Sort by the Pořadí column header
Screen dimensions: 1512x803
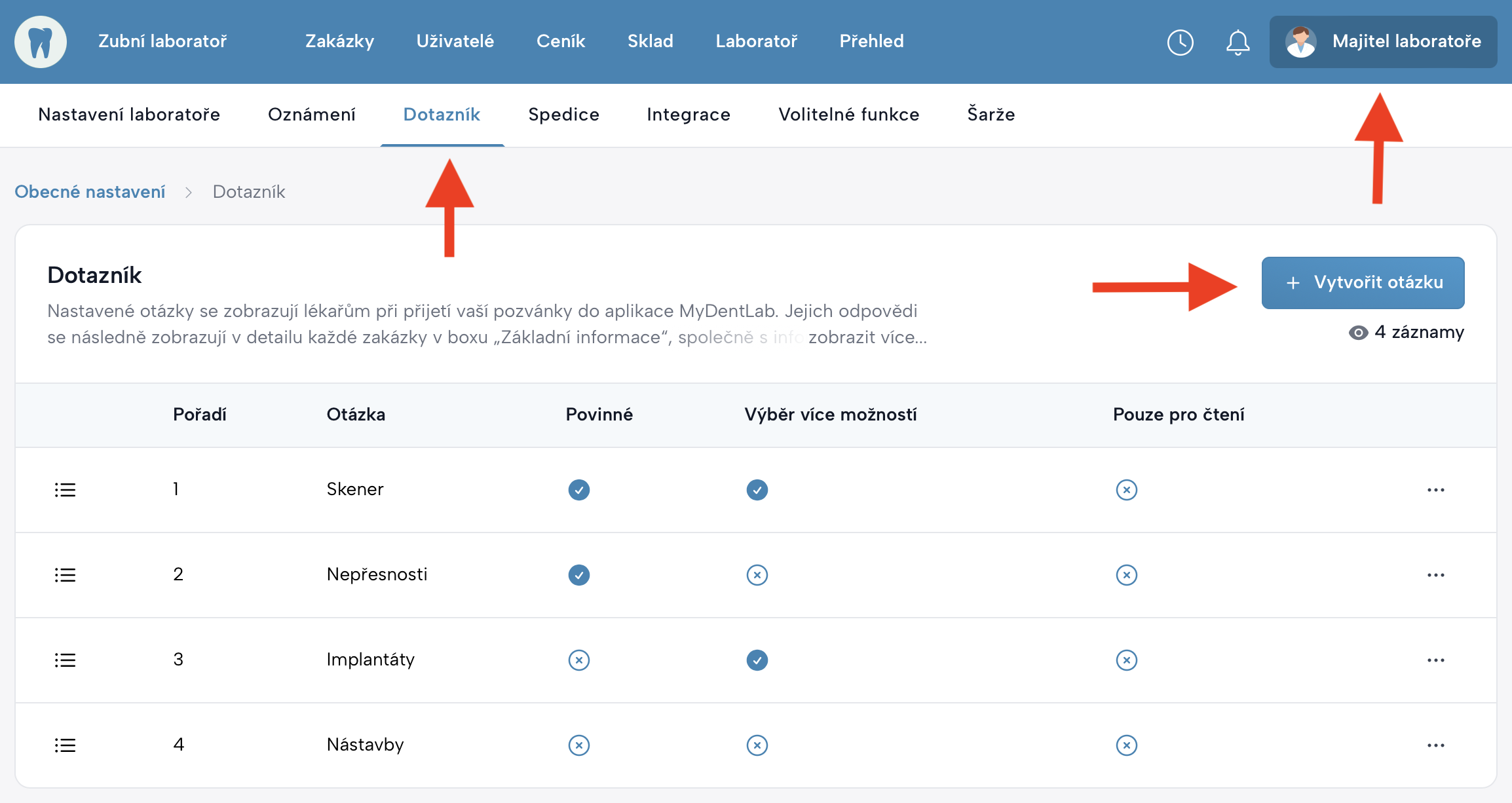click(199, 415)
